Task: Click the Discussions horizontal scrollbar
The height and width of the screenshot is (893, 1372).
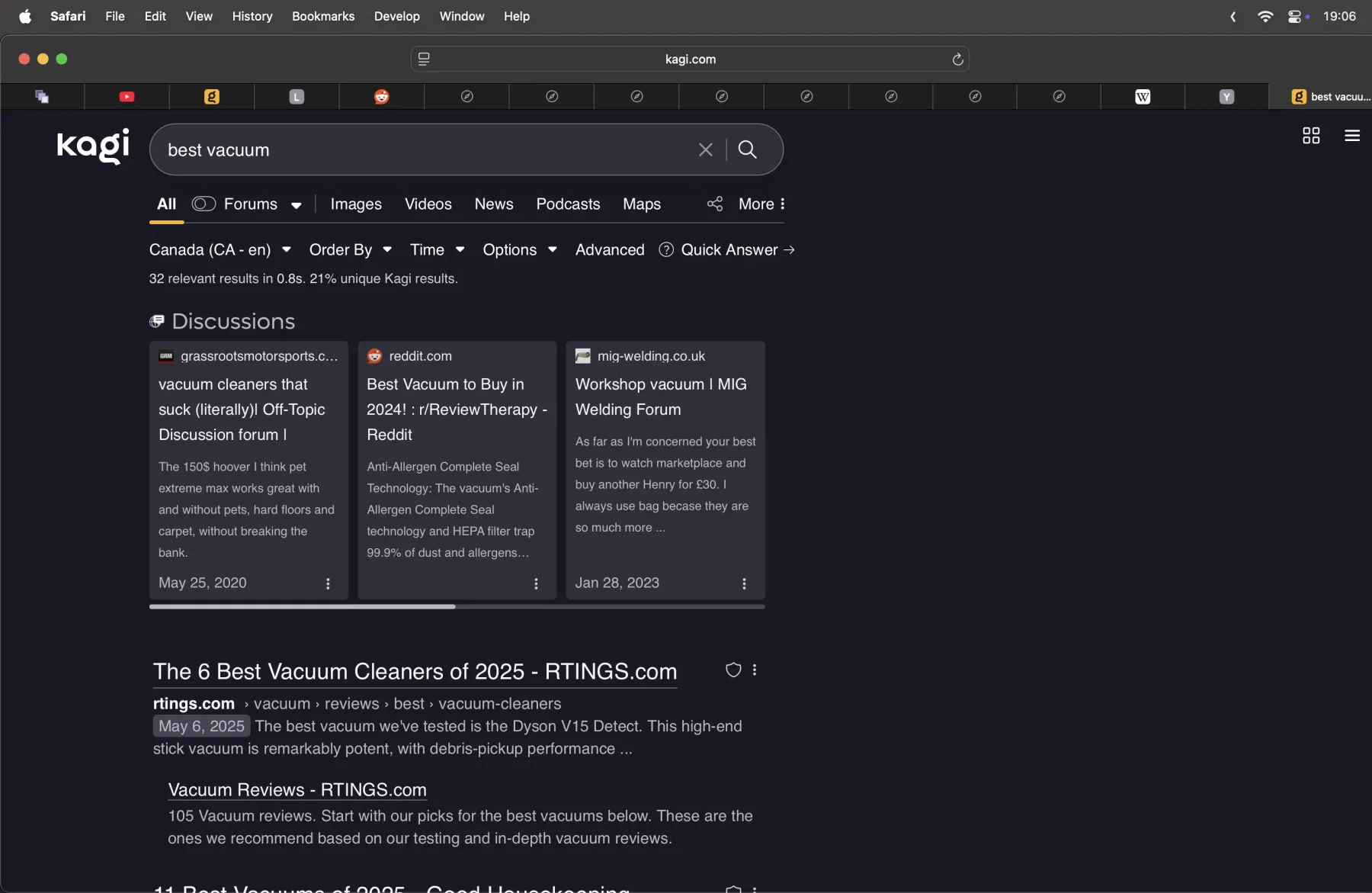Action: click(x=457, y=607)
